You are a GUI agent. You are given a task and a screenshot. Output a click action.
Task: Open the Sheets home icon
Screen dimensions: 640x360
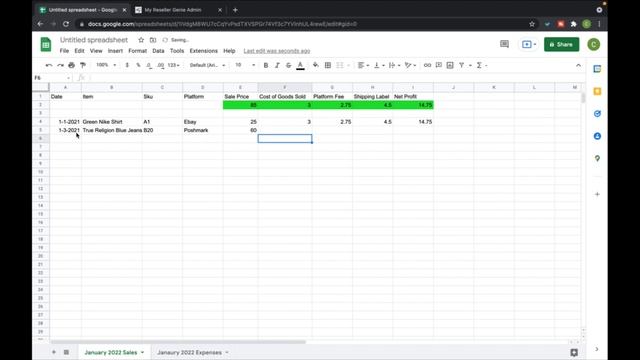(46, 44)
